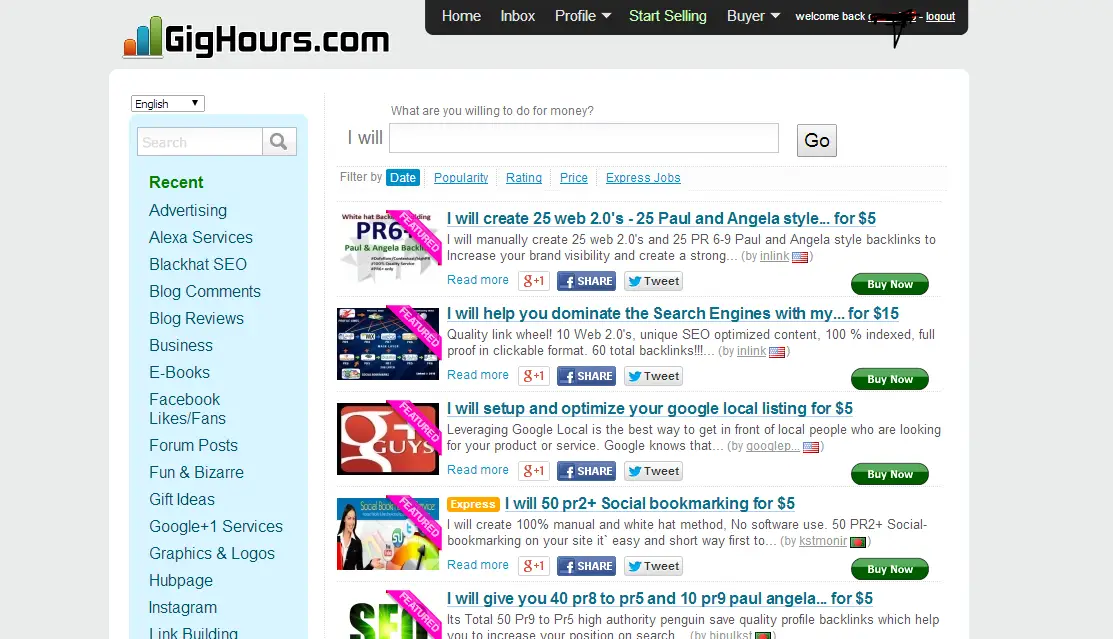Click the flag icon next to kstmonir

click(x=858, y=542)
